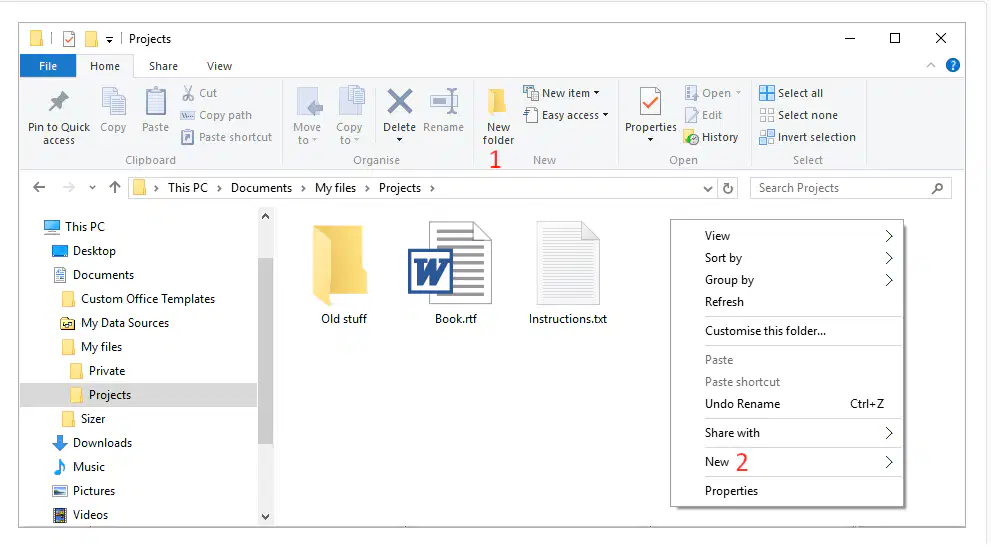This screenshot has height=552, width=991.
Task: Click the Copy to icon
Action: tap(351, 101)
